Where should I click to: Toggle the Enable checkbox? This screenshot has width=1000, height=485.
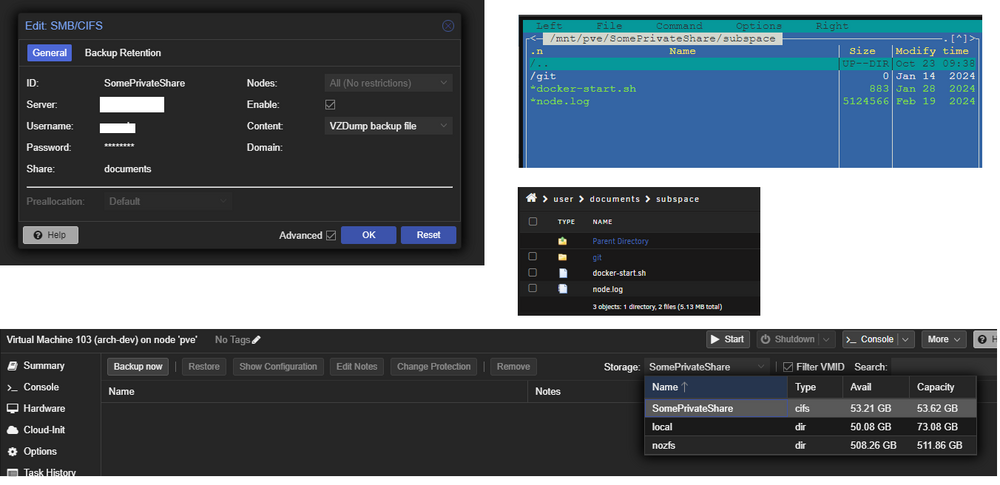point(330,105)
